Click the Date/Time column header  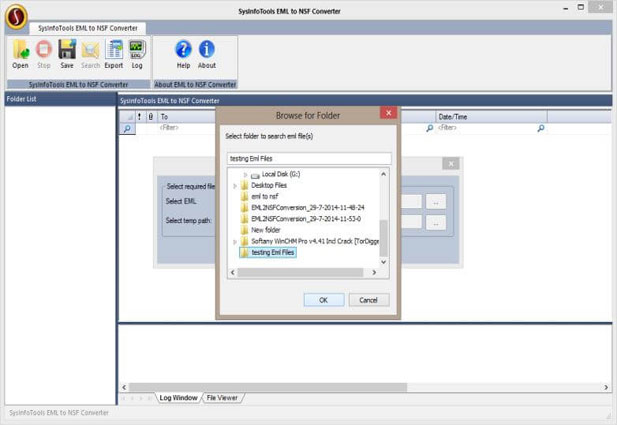[x=491, y=116]
